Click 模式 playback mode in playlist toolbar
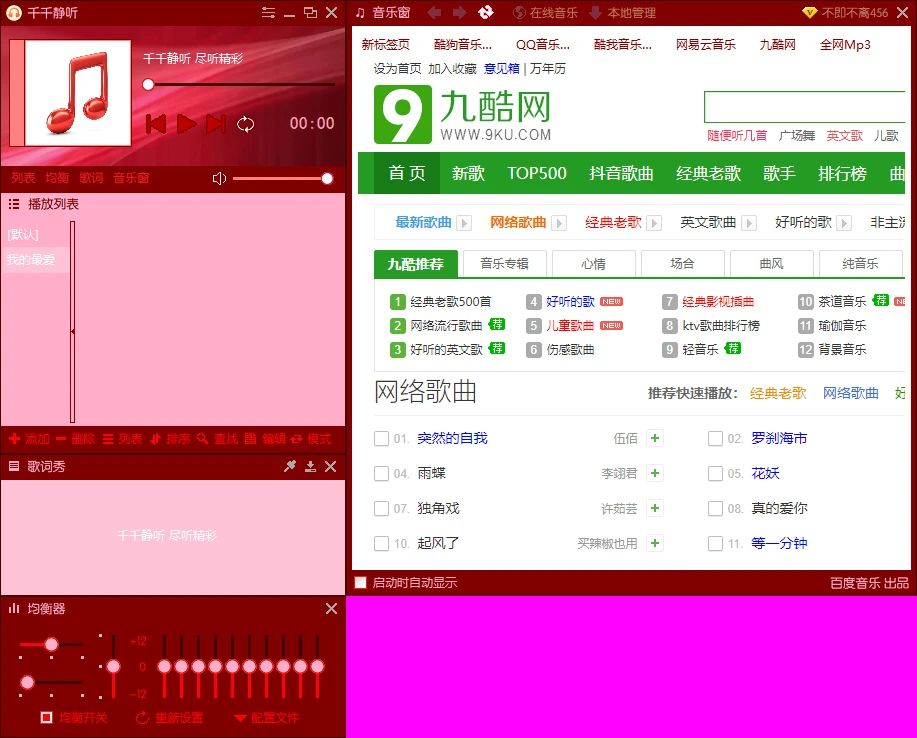The image size is (917, 738). [x=311, y=439]
